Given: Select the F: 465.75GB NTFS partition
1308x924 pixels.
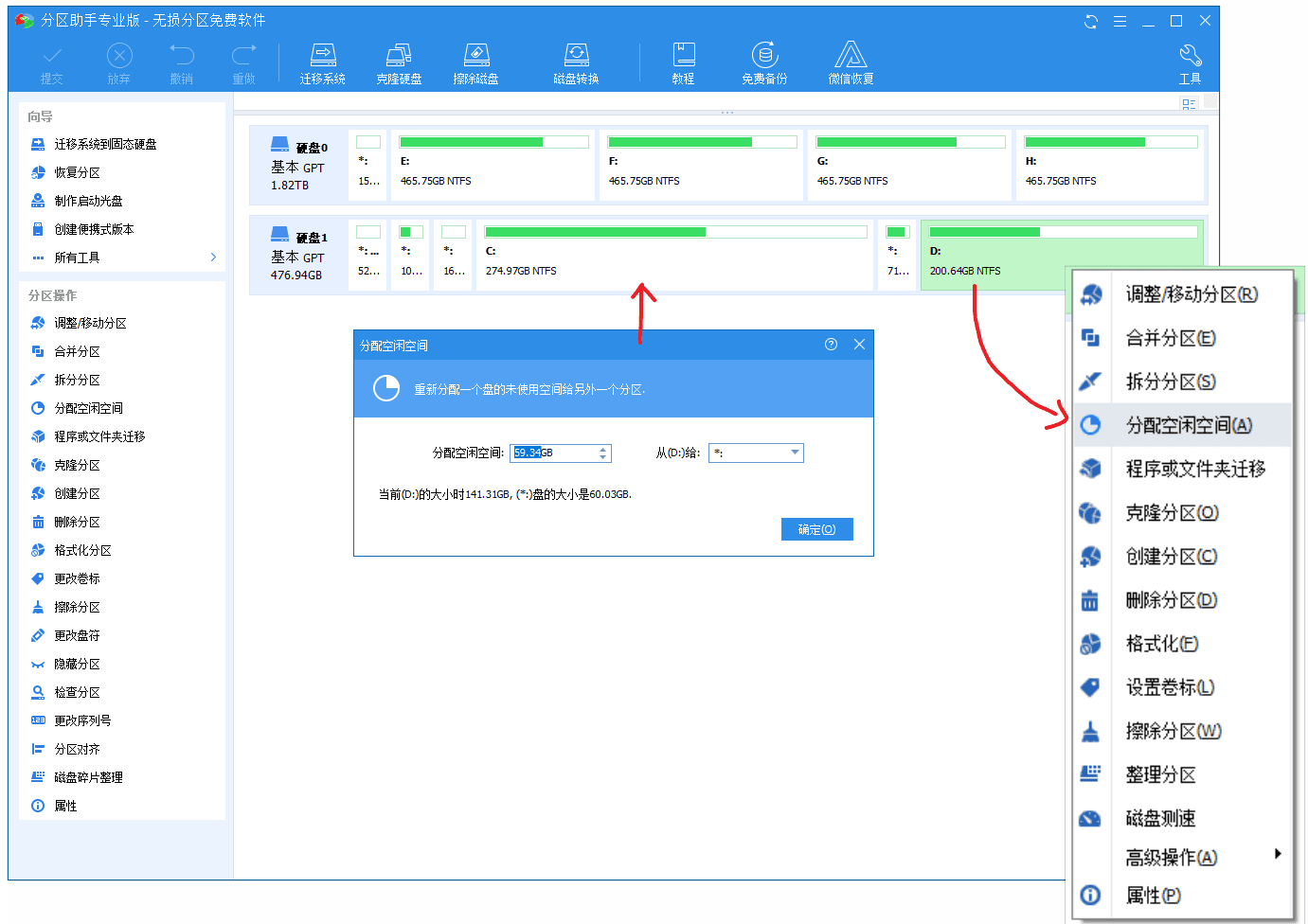Looking at the screenshot, I should 702,165.
